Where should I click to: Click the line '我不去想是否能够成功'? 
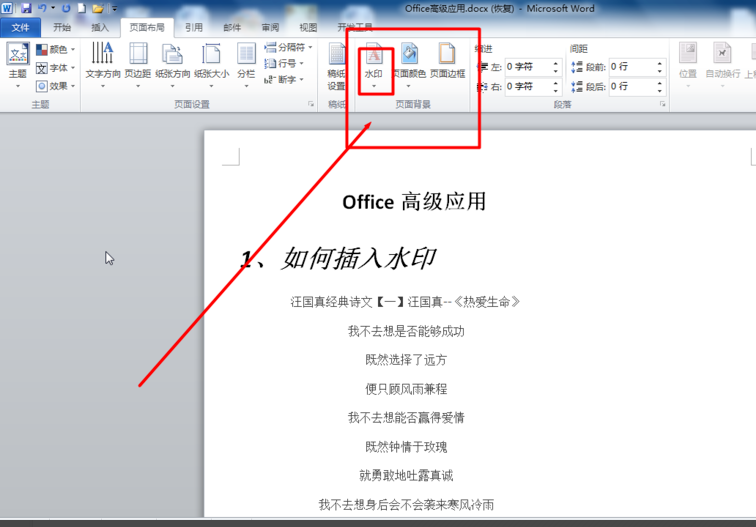406,331
